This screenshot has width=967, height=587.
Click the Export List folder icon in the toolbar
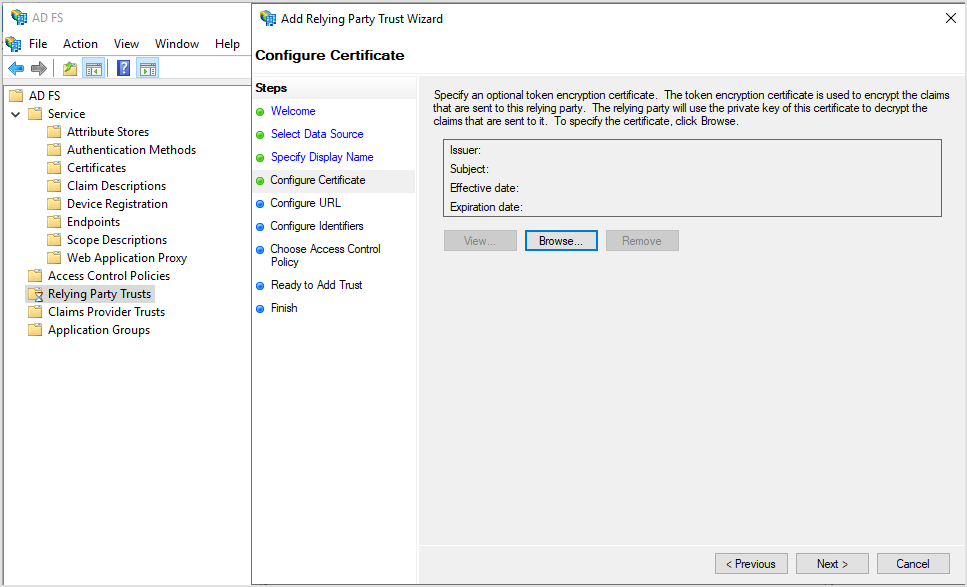click(68, 67)
